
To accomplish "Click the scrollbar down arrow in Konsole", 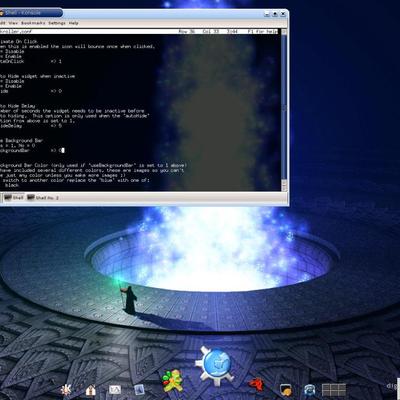I will pyautogui.click(x=284, y=189).
